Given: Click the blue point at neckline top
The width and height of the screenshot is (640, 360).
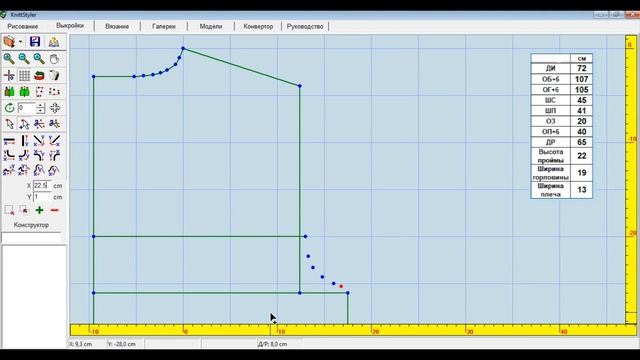Looking at the screenshot, I should click(183, 48).
